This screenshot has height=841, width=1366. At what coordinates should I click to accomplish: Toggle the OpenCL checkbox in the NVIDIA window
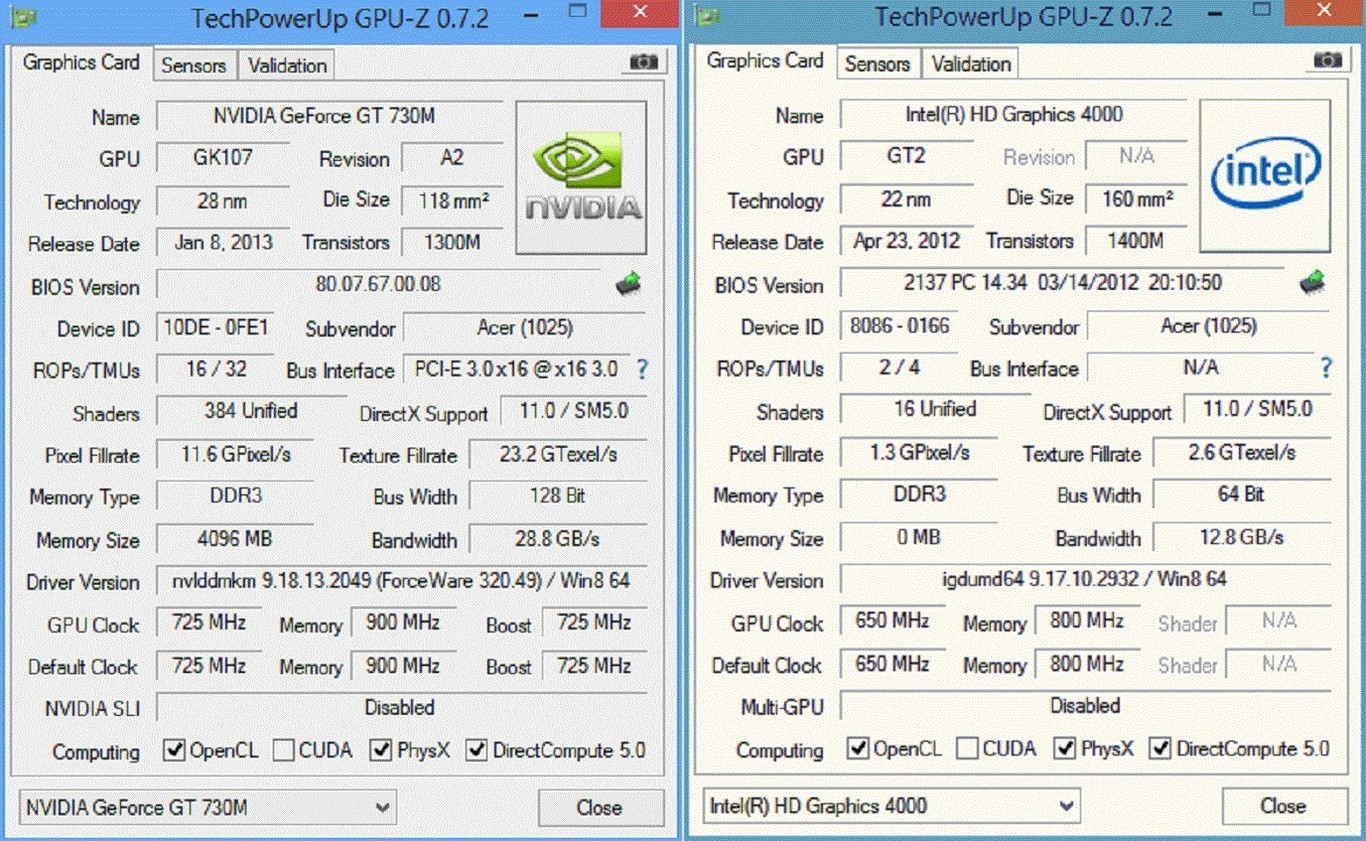175,750
